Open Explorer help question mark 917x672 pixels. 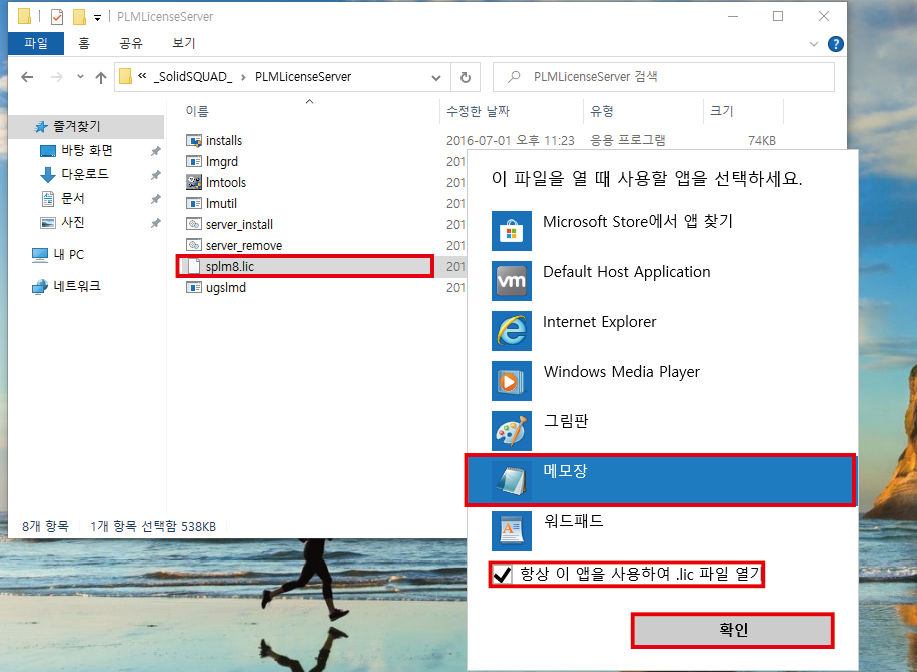836,44
